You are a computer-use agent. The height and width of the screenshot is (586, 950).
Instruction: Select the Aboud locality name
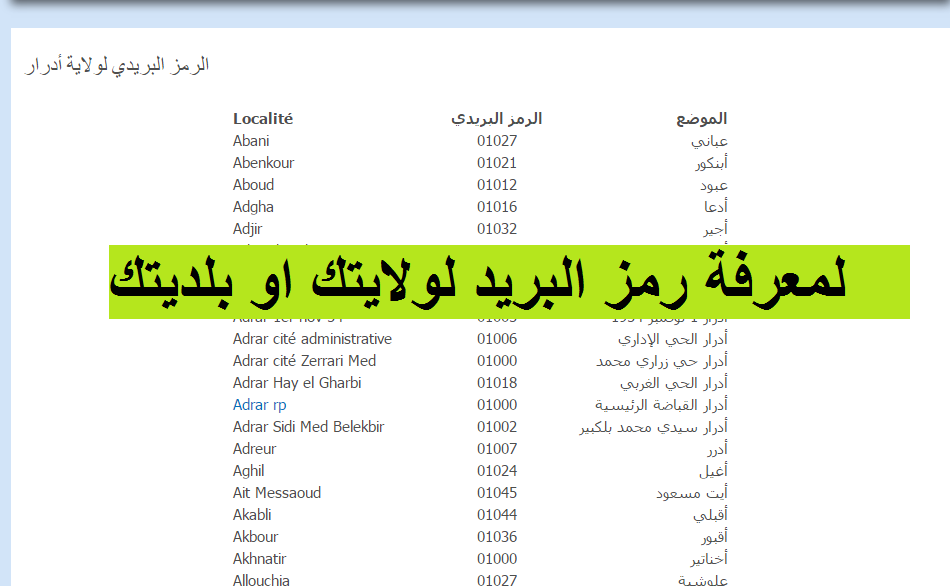tap(253, 185)
